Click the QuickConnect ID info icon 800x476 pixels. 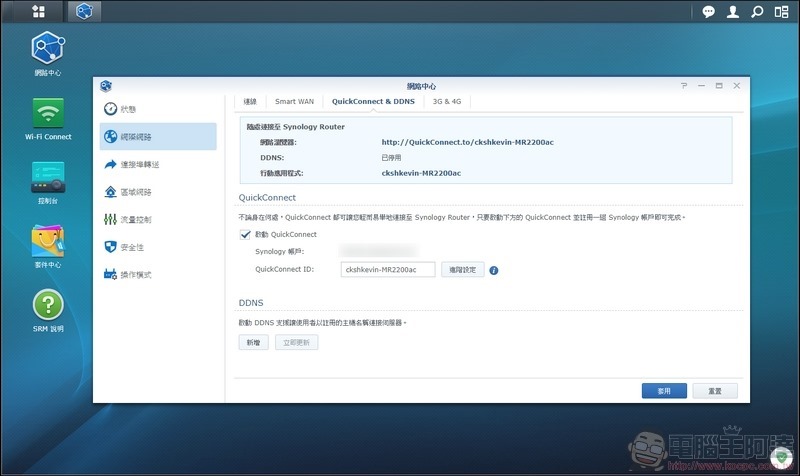(493, 270)
